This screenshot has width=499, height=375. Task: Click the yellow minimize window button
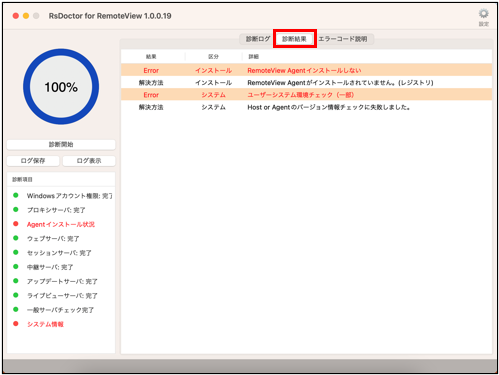pos(26,16)
